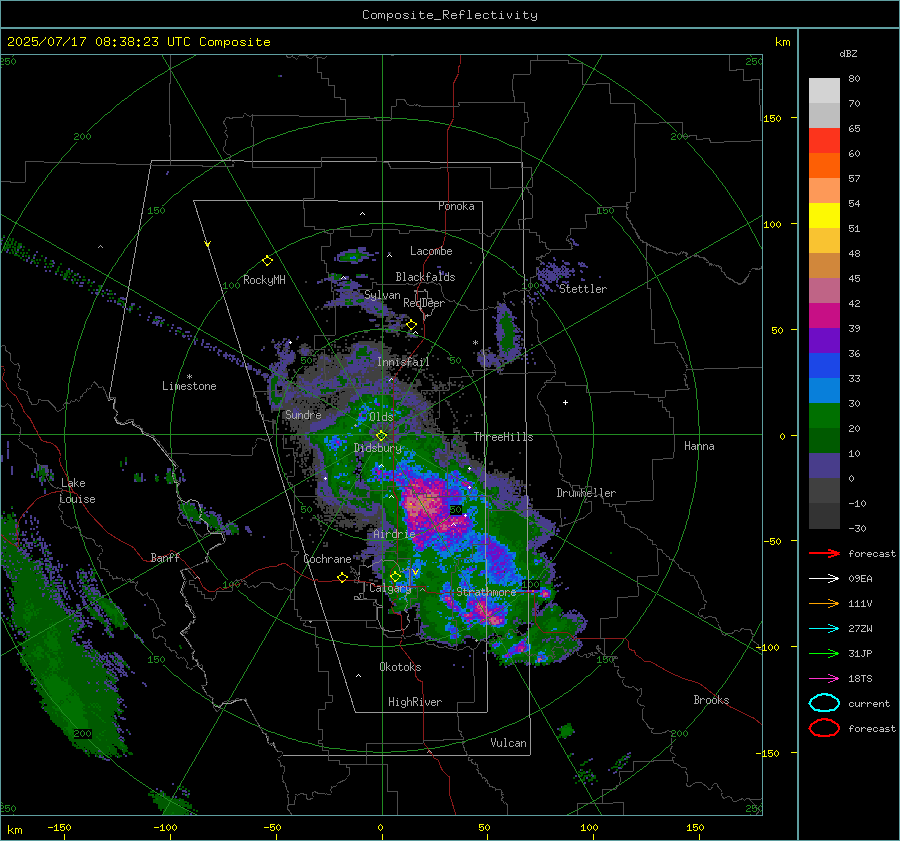Screen dimensions: 900x841
Task: Click the -150 tick on bottom axis
Action: tap(59, 827)
